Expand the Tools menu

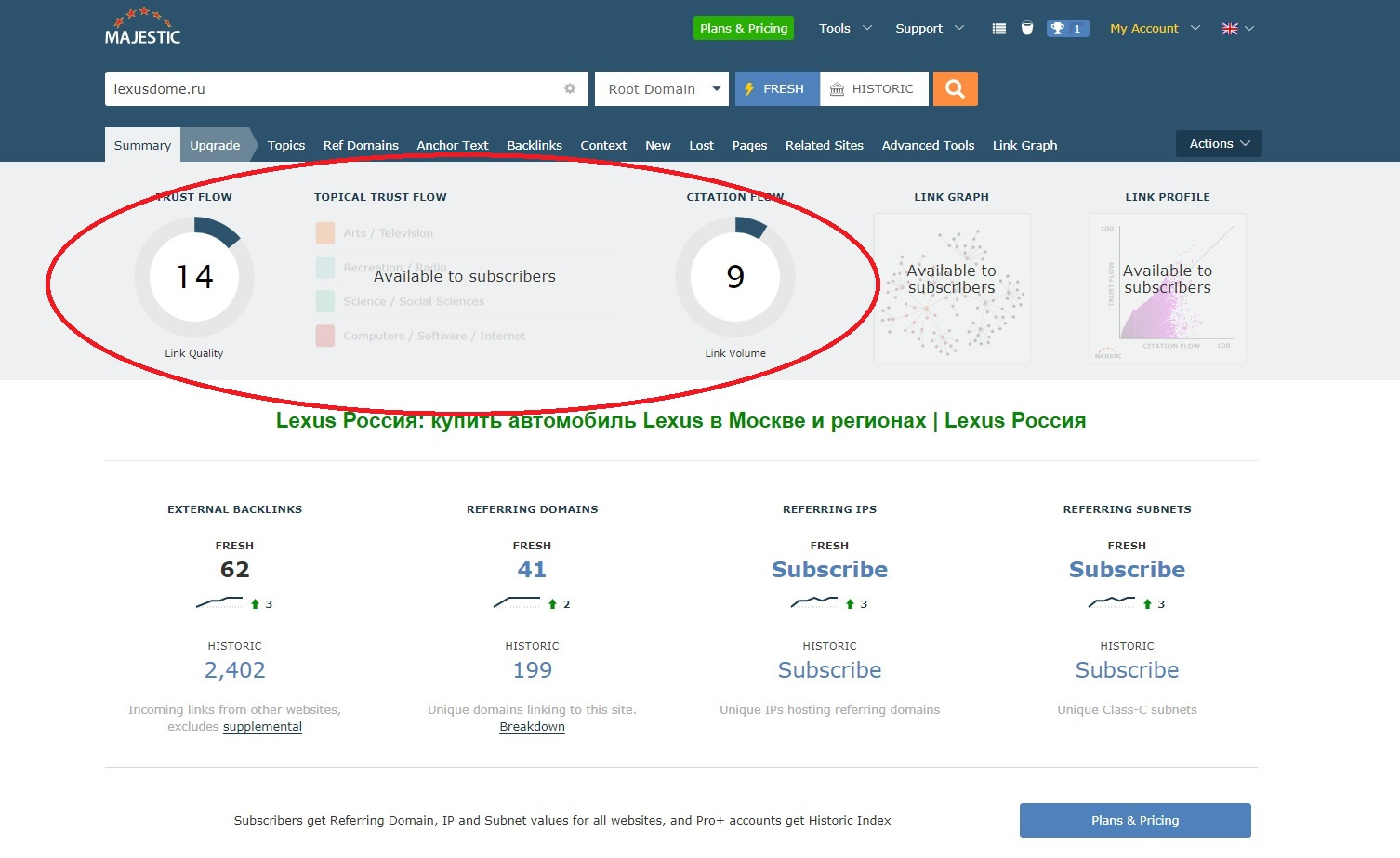(x=845, y=29)
